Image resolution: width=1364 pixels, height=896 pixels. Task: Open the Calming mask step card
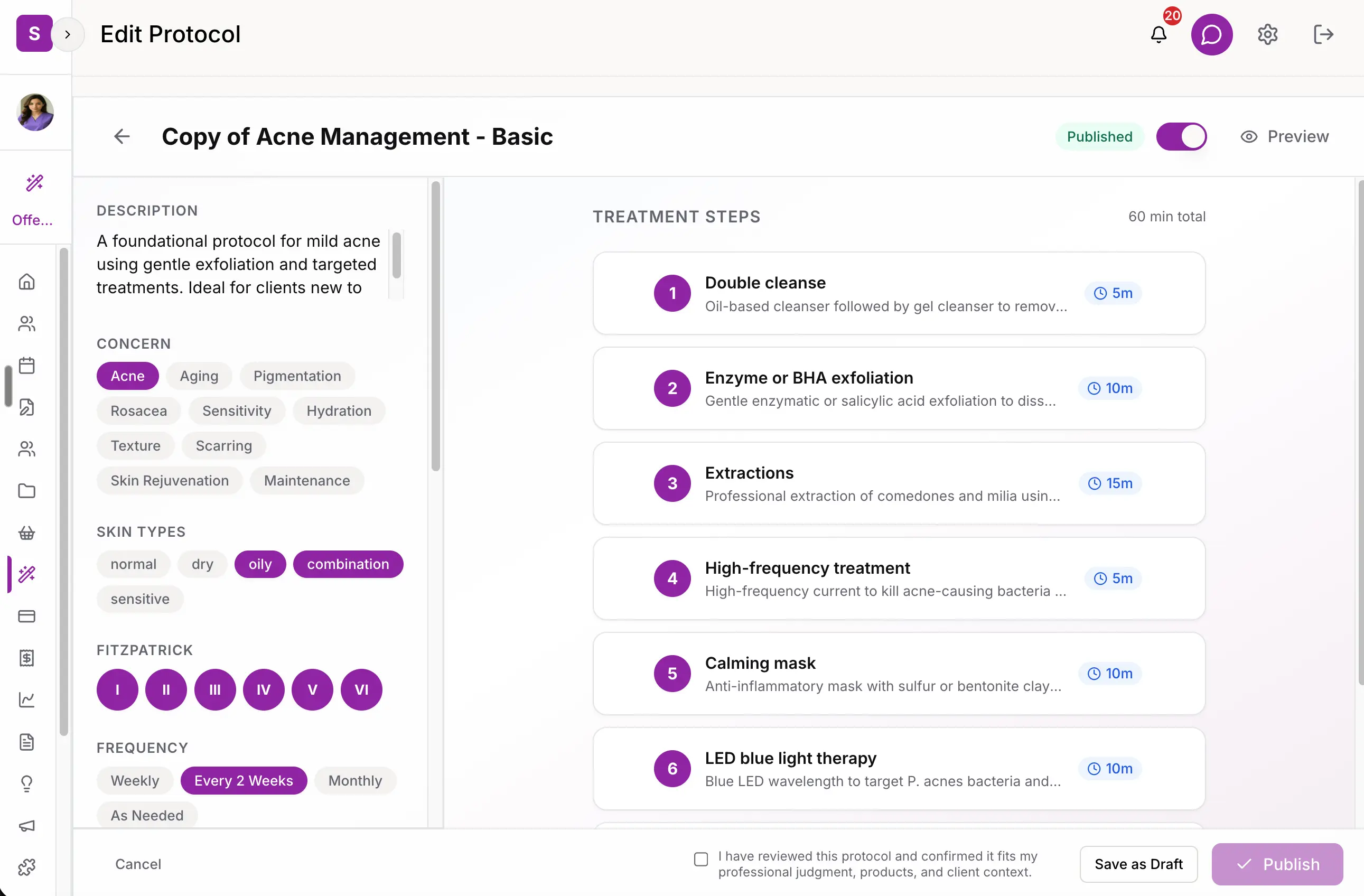[899, 674]
